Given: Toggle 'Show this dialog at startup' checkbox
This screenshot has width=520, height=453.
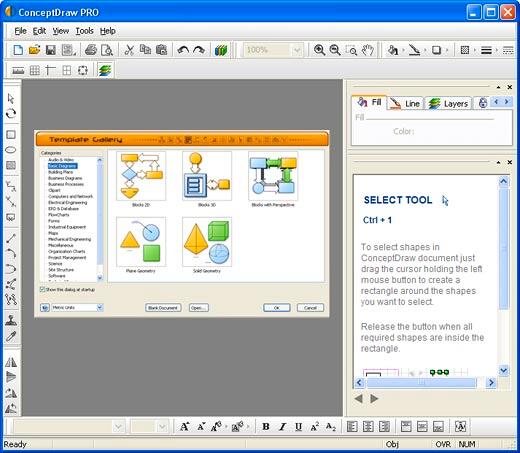Looking at the screenshot, I should (x=42, y=289).
